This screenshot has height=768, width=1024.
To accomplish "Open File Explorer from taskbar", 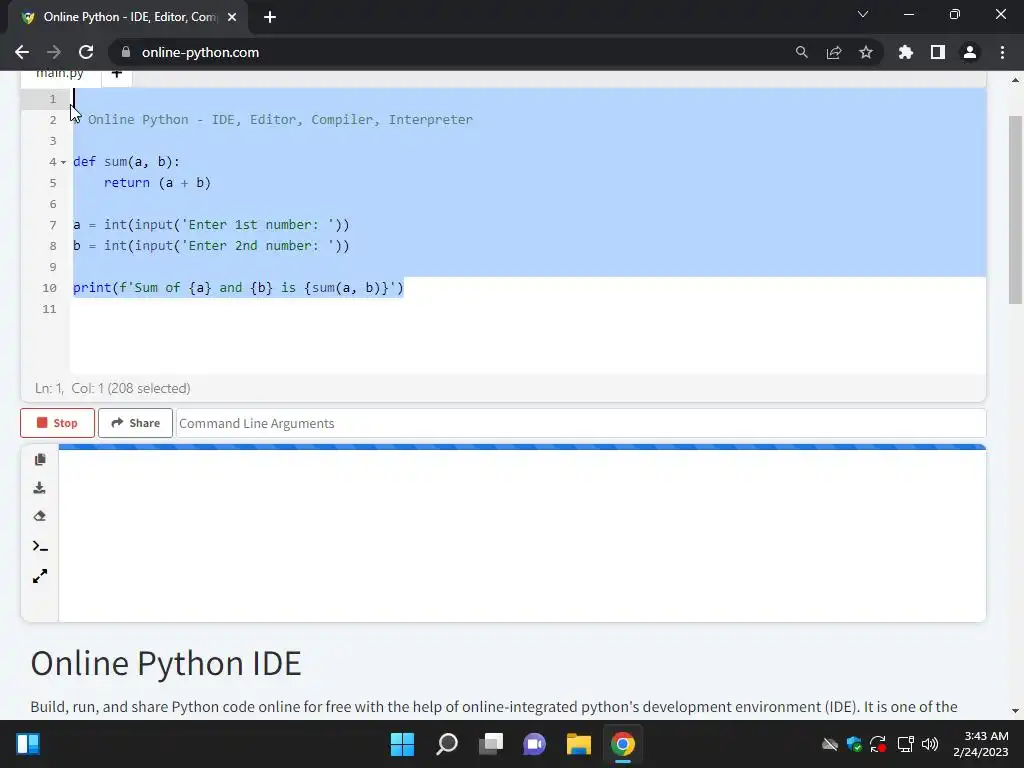I will [579, 744].
